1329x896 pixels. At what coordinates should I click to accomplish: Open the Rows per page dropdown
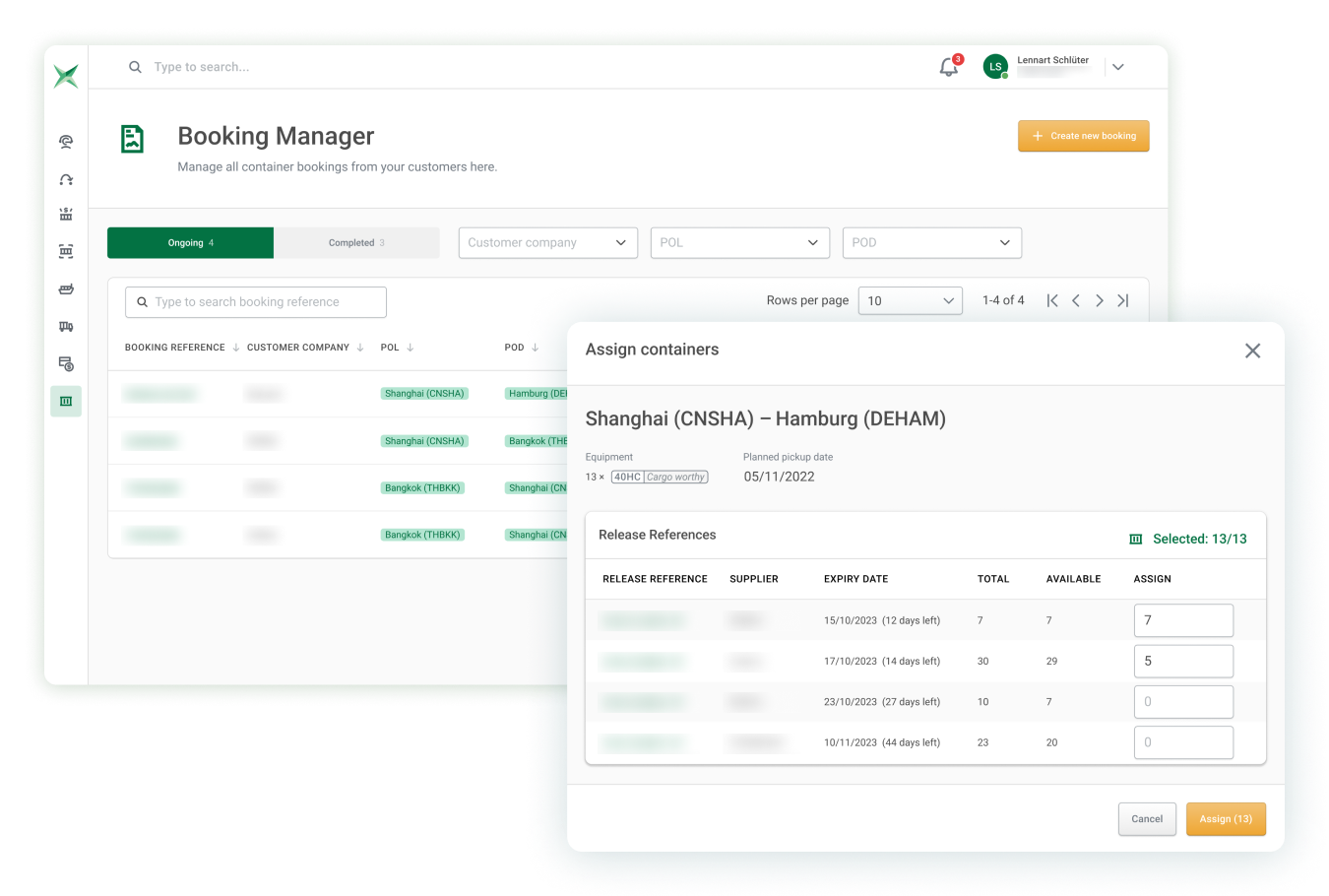tap(910, 301)
